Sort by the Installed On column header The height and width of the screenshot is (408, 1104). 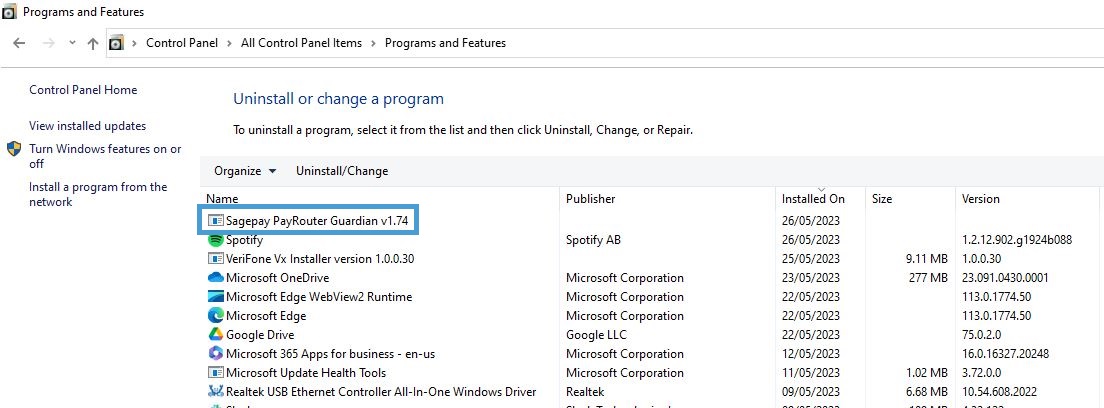click(820, 199)
